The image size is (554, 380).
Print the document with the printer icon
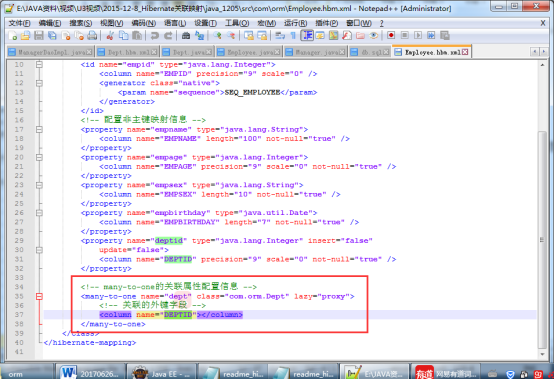click(92, 36)
